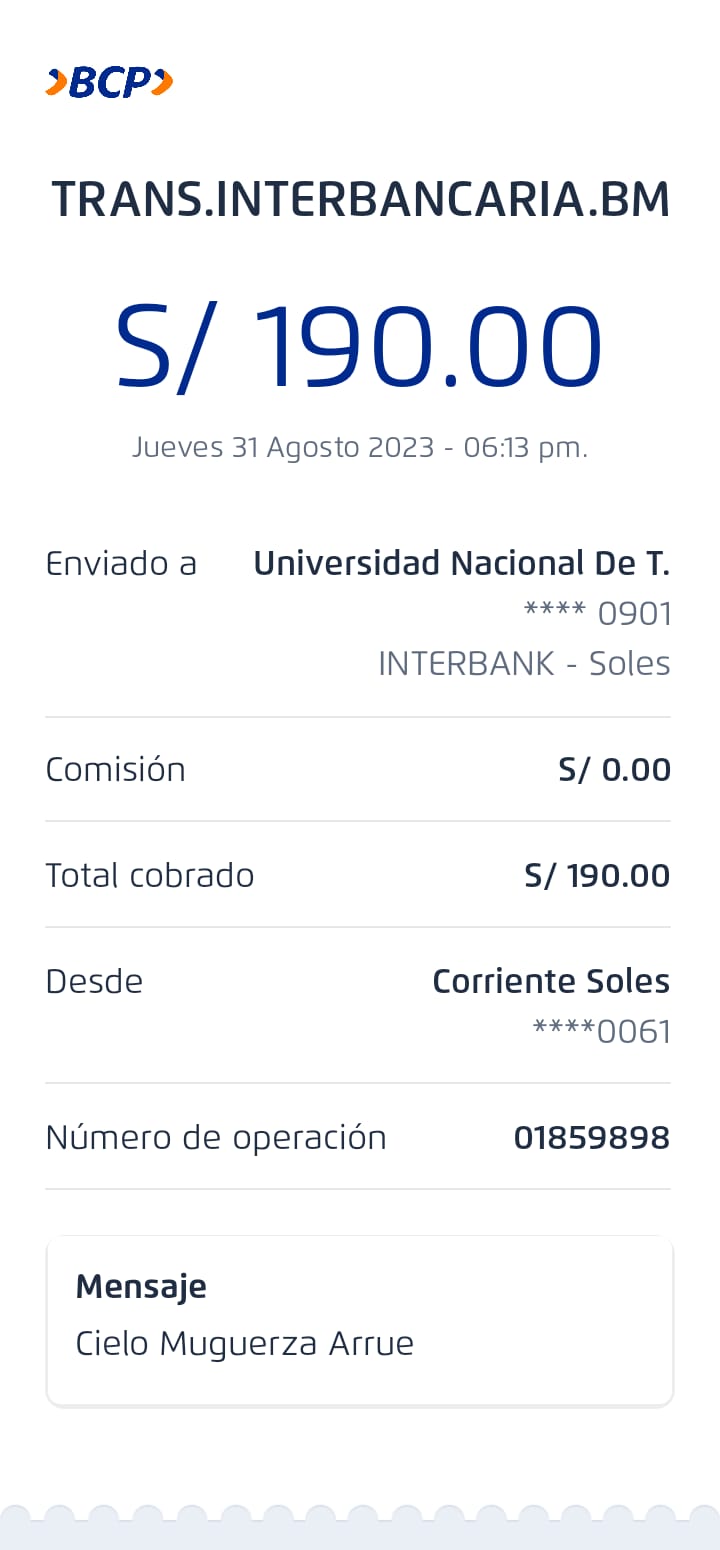This screenshot has width=720, height=1550.
Task: Click the Comisión label
Action: pyautogui.click(x=116, y=769)
